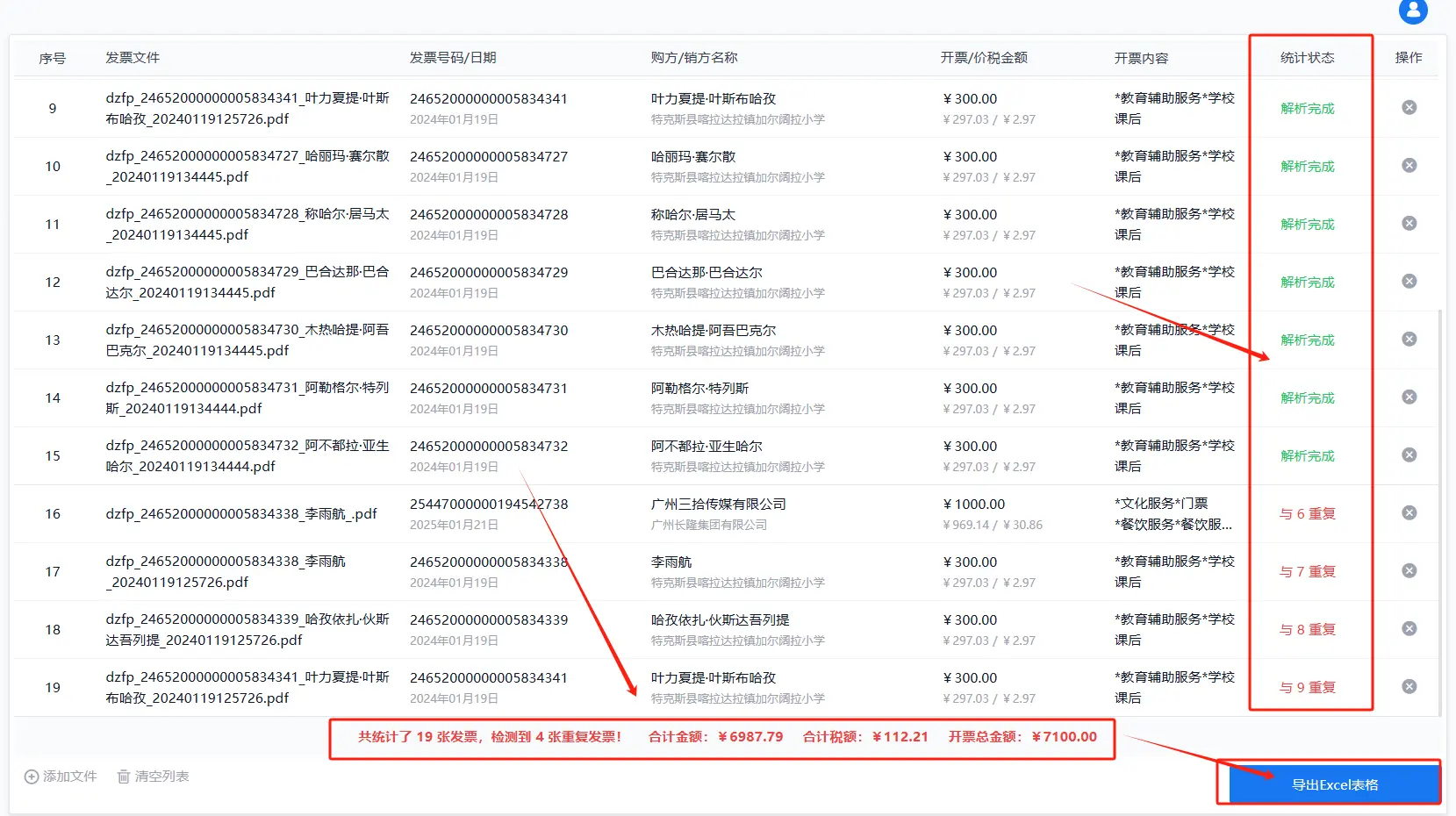Click 解析完成 status in row 13
The height and width of the screenshot is (816, 1456).
(x=1307, y=340)
